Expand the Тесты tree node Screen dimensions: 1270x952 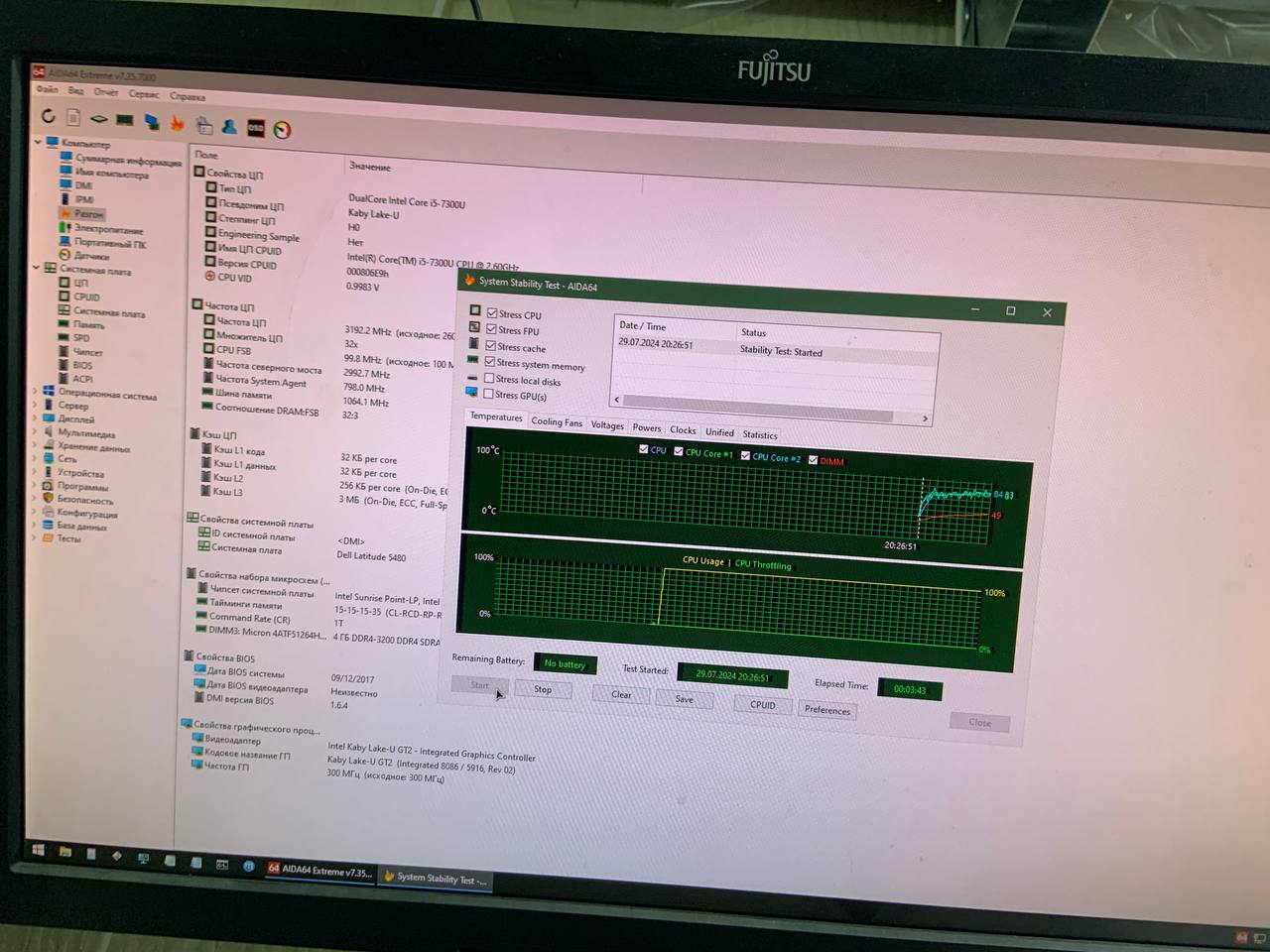tap(35, 536)
